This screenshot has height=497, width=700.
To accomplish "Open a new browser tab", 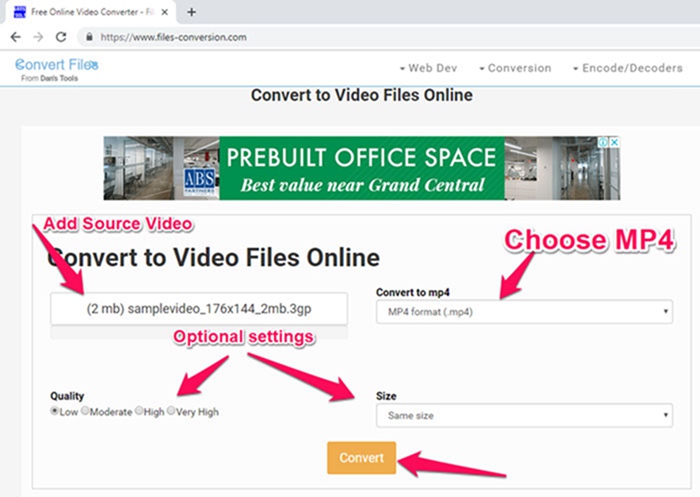I will pyautogui.click(x=191, y=12).
